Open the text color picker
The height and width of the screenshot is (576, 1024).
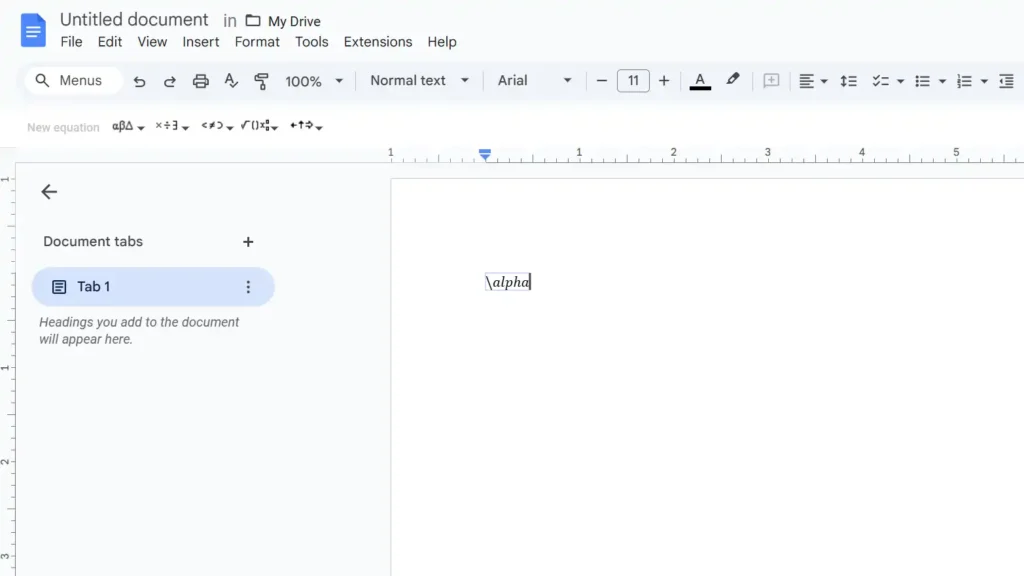[699, 81]
